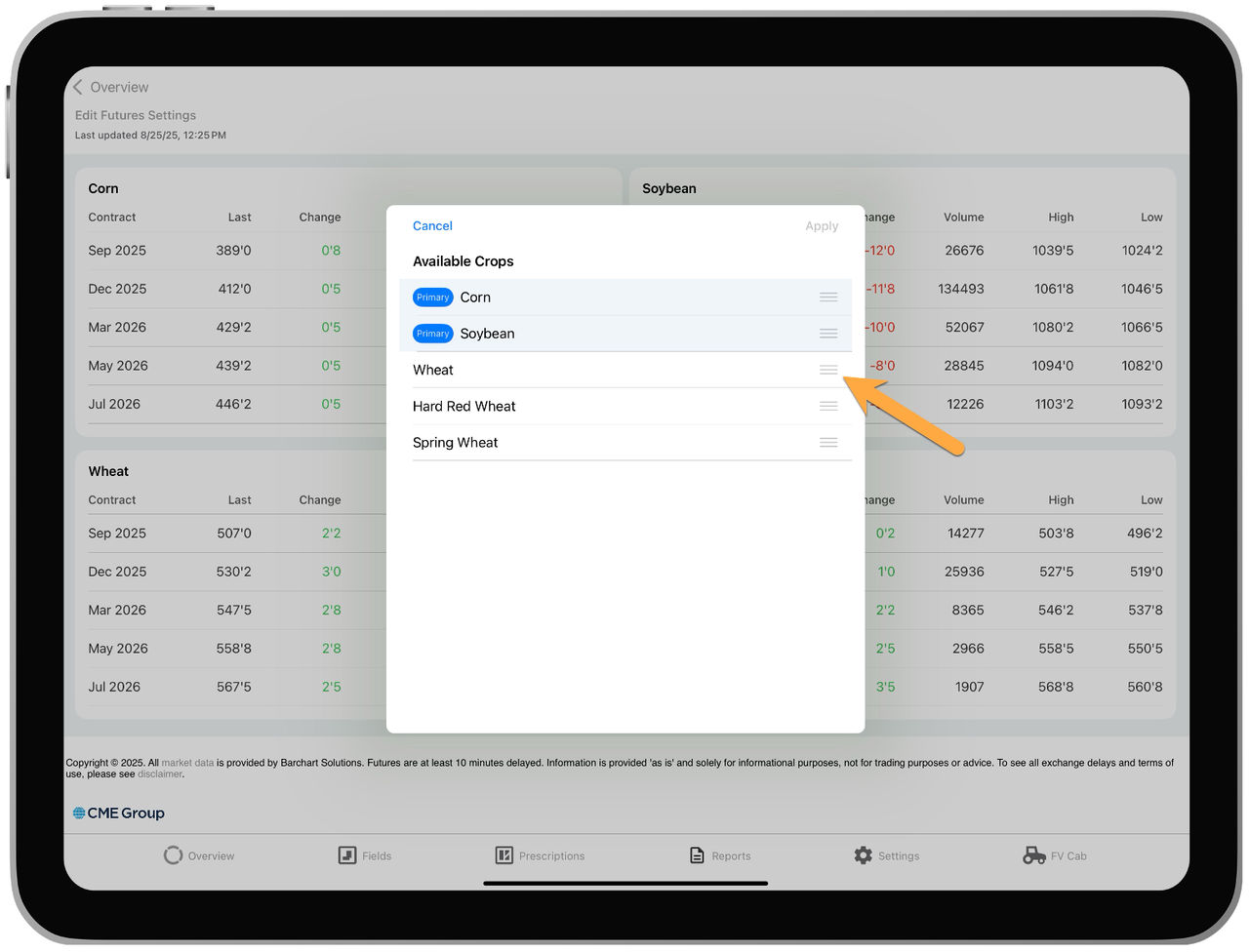Click Corn Jul 2026 last price 446'2
1249x952 pixels.
[x=233, y=404]
